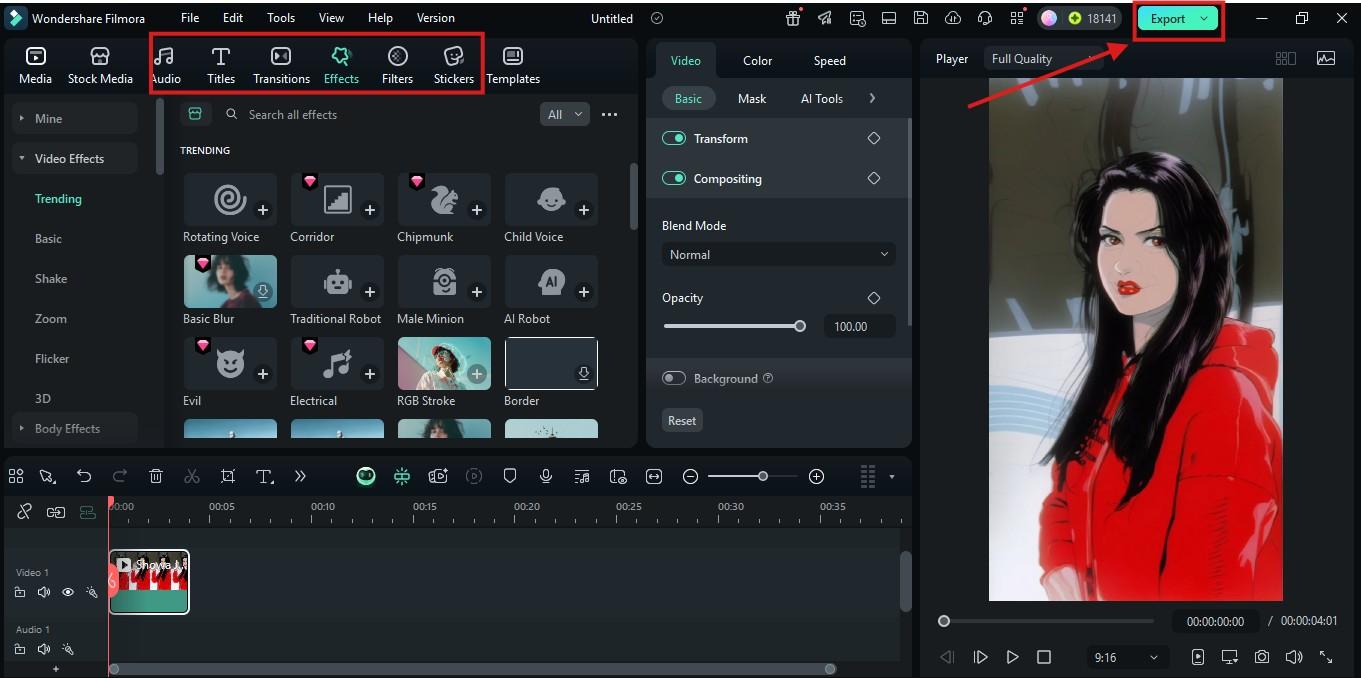This screenshot has width=1361, height=678.
Task: Switch to the Audio tab
Action: [x=165, y=66]
